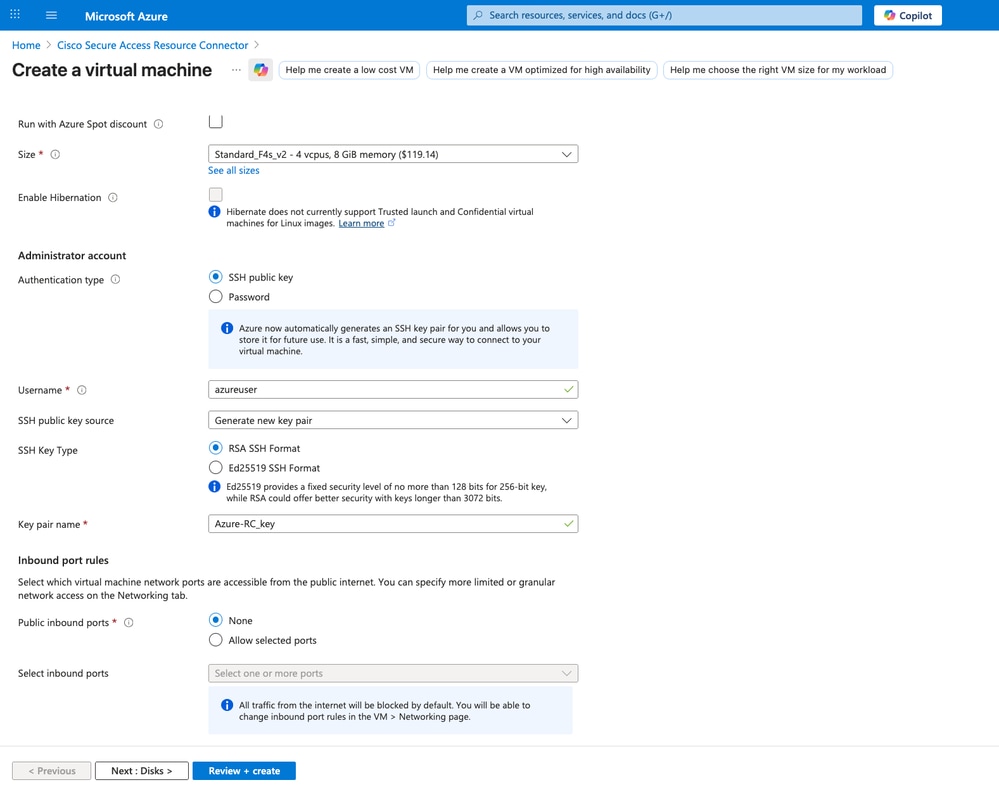This screenshot has height=796, width=999.
Task: Click the Public inbound ports info icon
Action: pos(128,622)
